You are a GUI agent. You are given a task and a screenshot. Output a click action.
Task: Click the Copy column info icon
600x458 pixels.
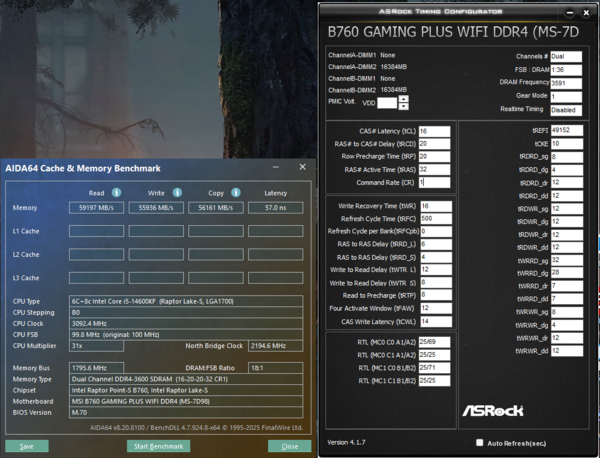(236, 192)
